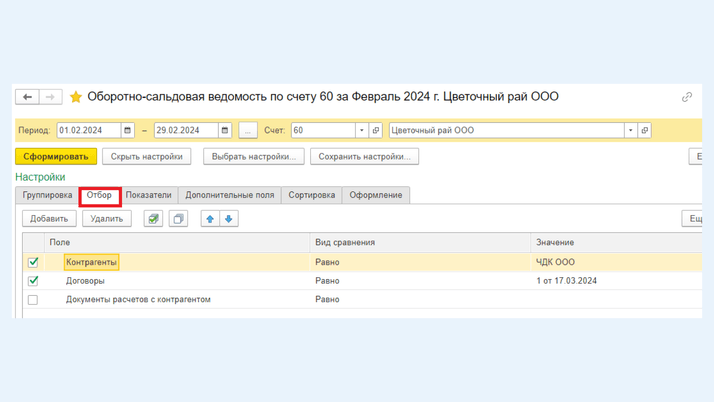Copy selected filter row icon
Screen dimensions: 714x402
[x=178, y=219]
